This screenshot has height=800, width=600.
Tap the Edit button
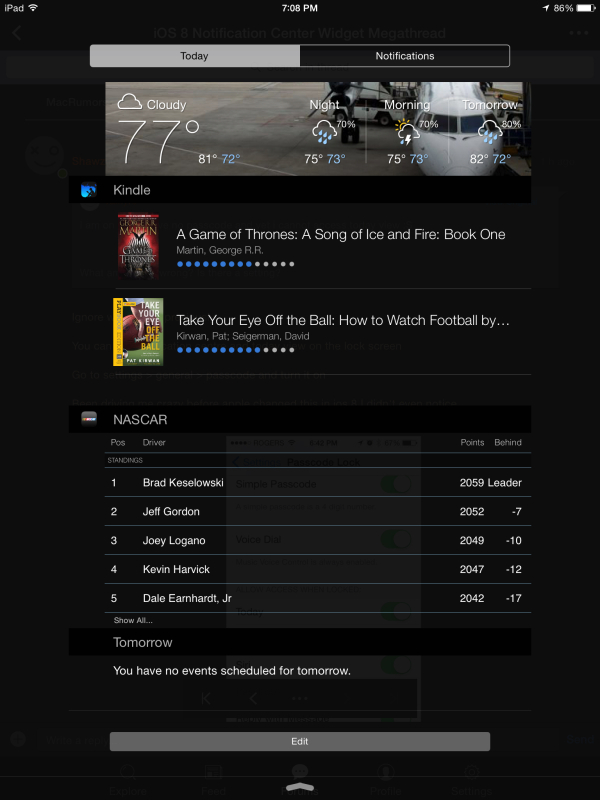click(299, 741)
